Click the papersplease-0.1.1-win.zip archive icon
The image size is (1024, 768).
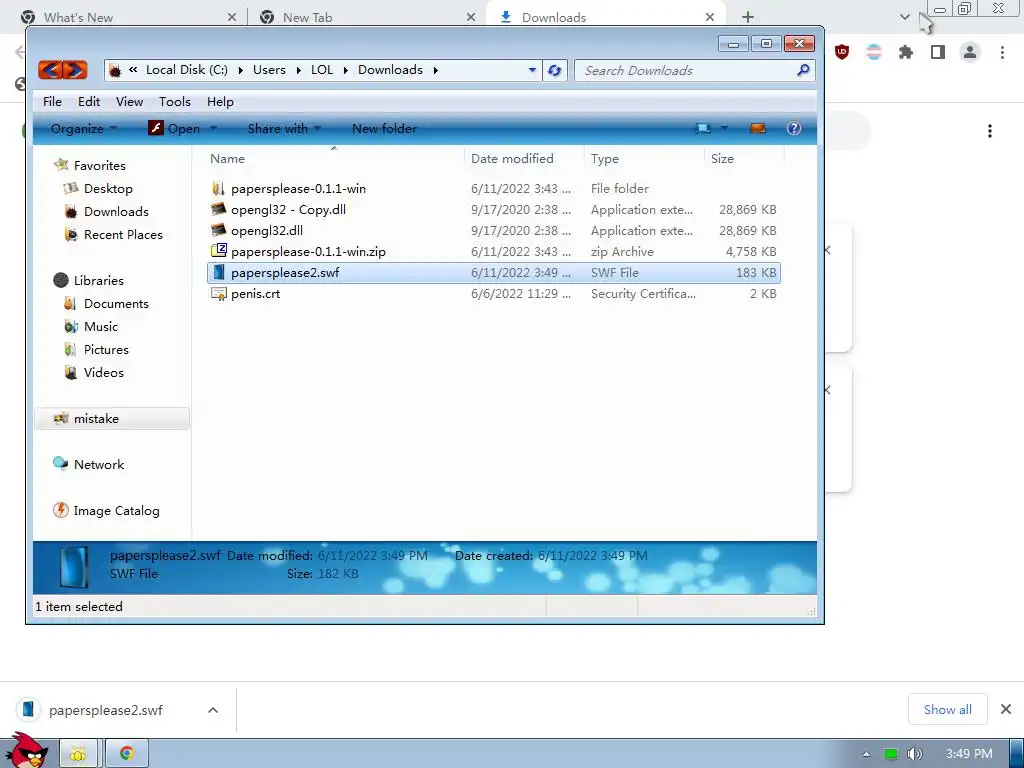[x=218, y=251]
